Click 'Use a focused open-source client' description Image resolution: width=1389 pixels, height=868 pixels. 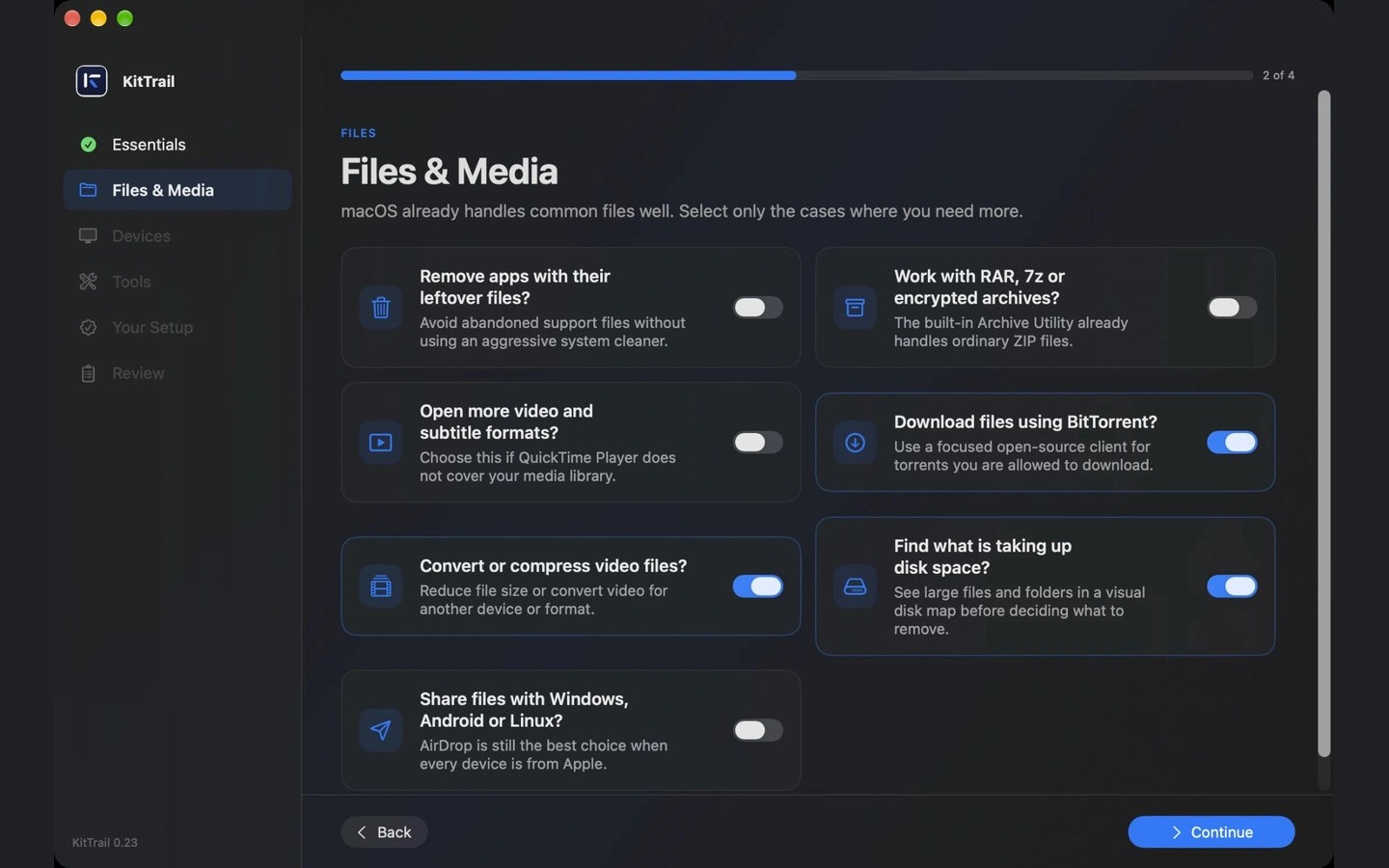pos(1023,456)
